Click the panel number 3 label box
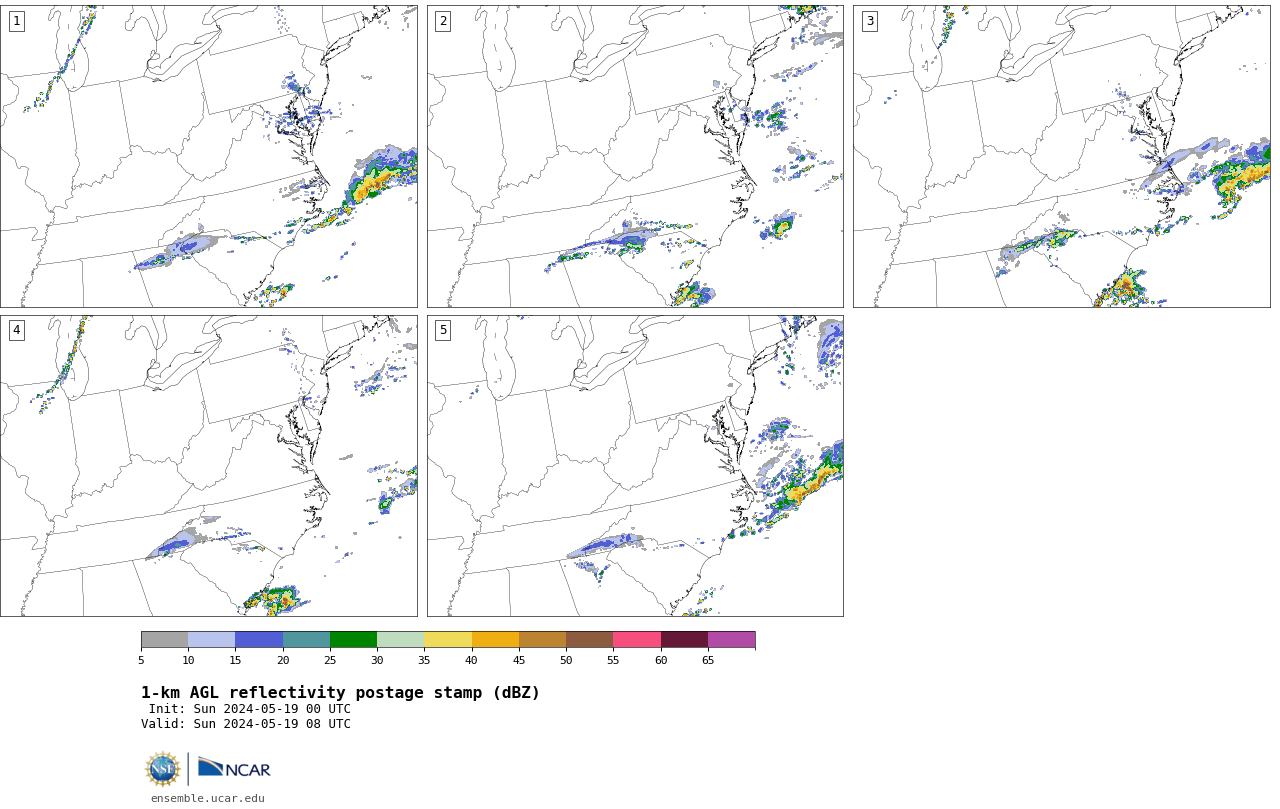Image resolution: width=1280 pixels, height=809 pixels. point(870,21)
